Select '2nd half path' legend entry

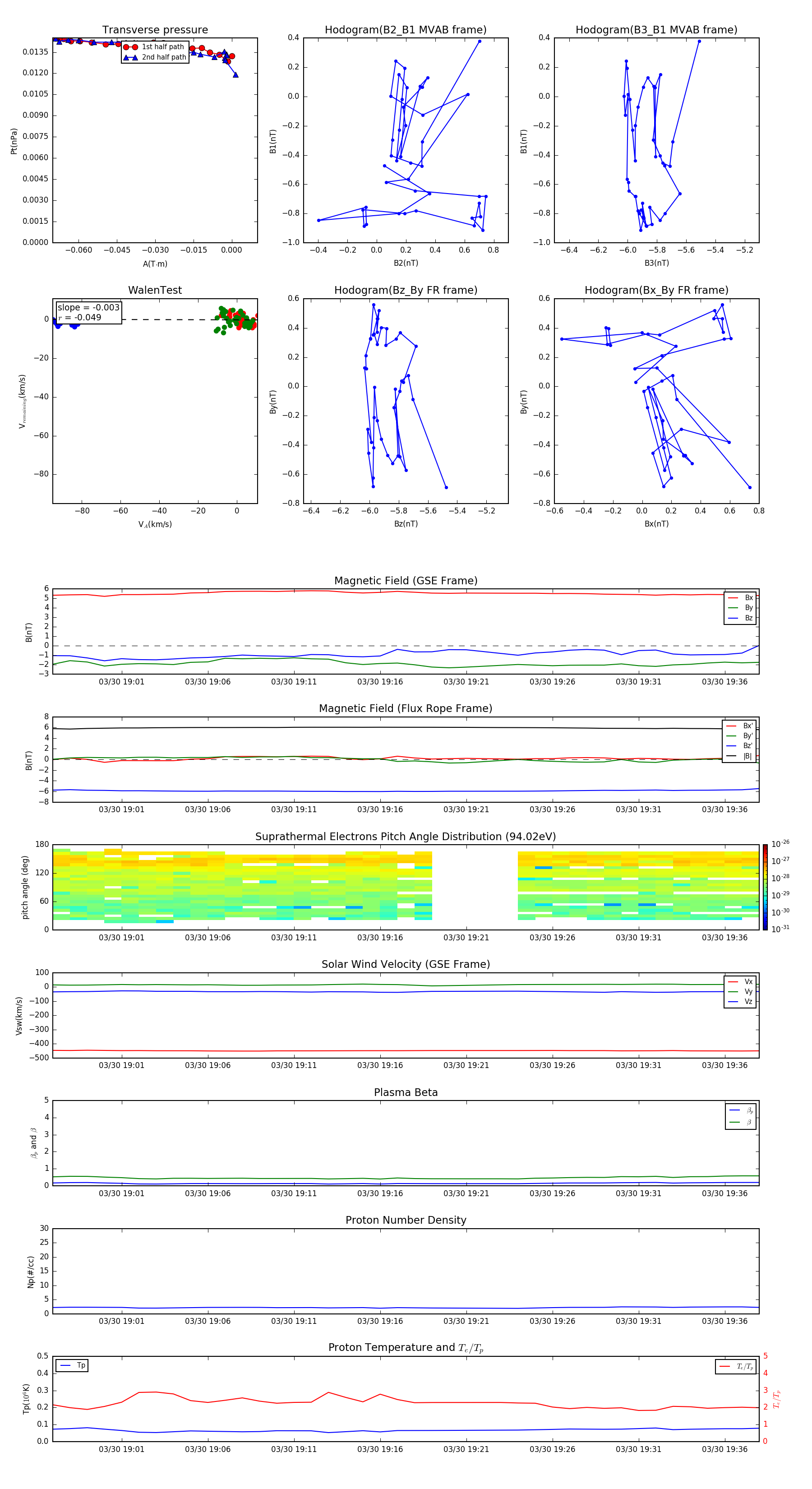[x=155, y=57]
